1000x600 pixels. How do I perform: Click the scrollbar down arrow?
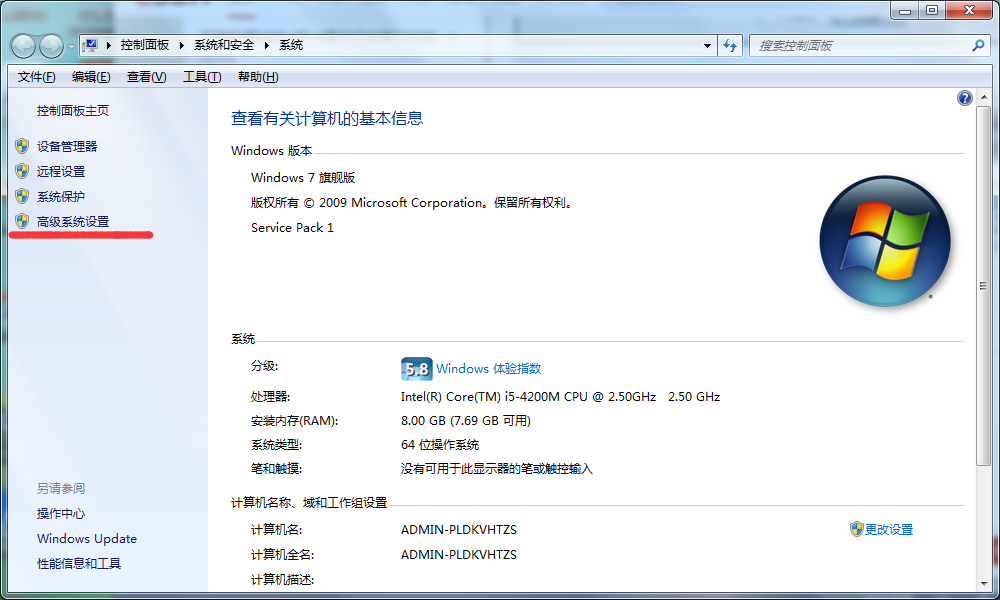(984, 583)
